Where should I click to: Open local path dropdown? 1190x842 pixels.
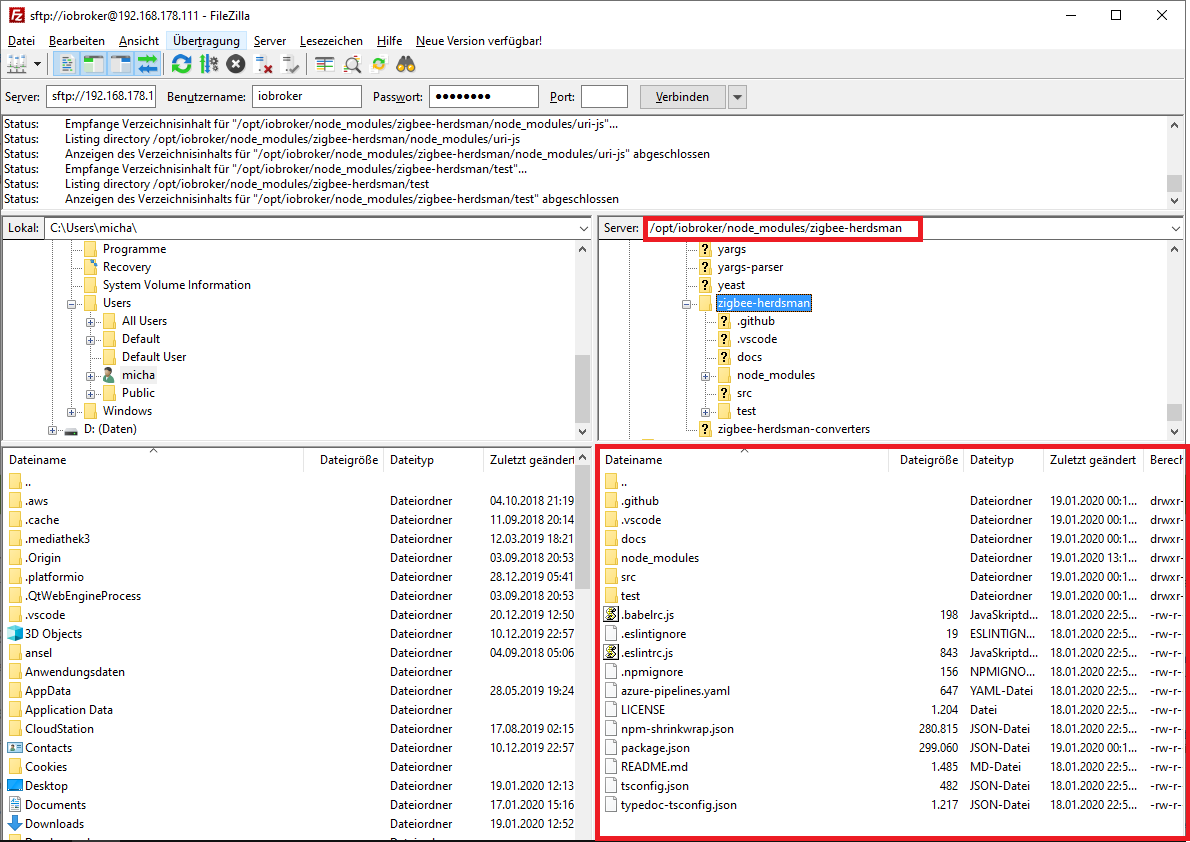click(x=584, y=228)
